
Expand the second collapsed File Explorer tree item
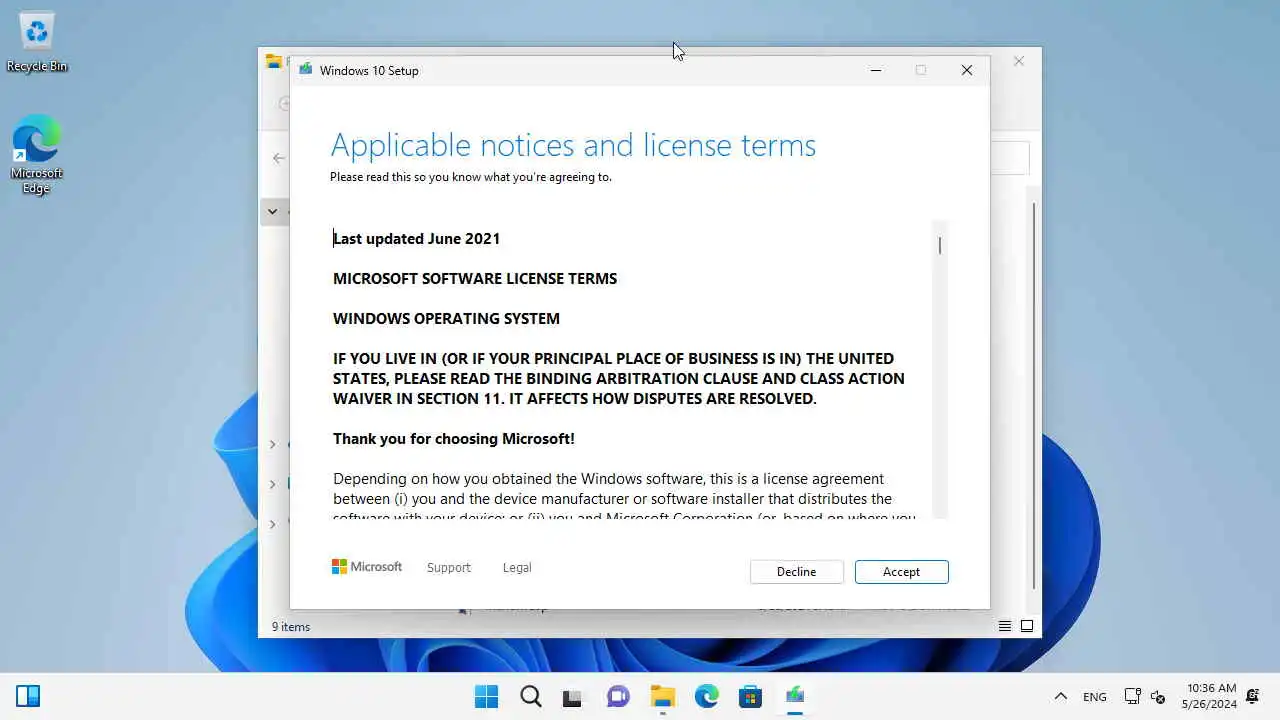(272, 484)
